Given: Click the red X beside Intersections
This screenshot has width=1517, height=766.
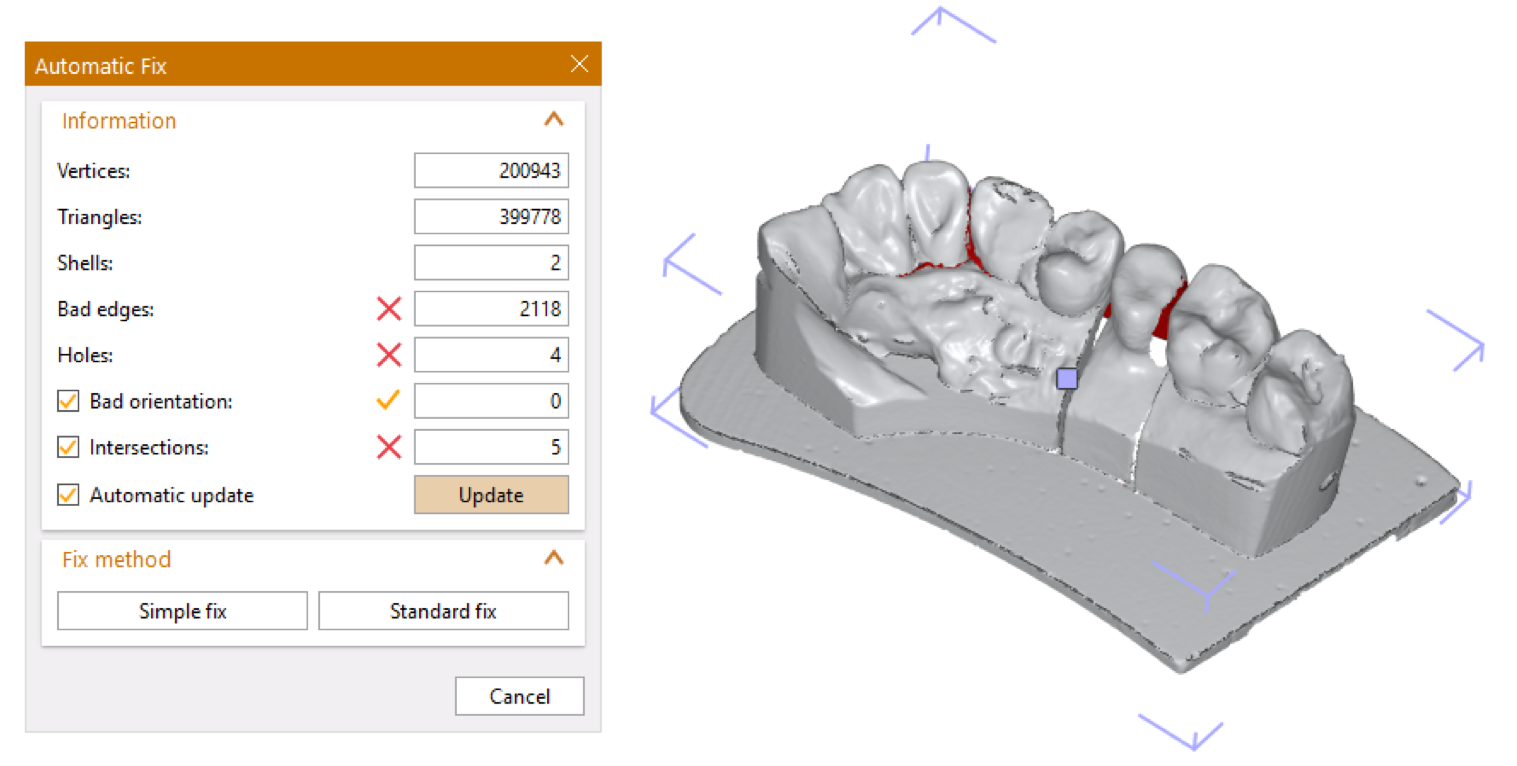Looking at the screenshot, I should click(x=388, y=448).
